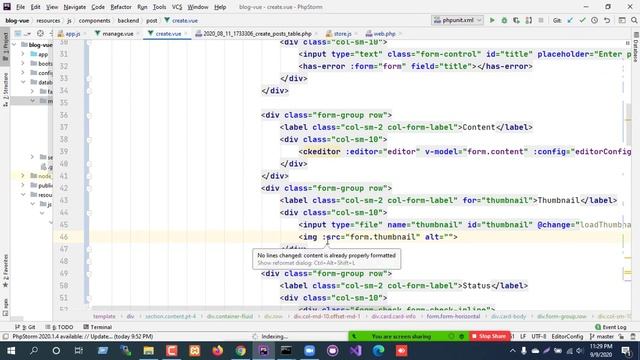This screenshot has height=360, width=640.
Task: Open the Refactor menu
Action: 121,7
